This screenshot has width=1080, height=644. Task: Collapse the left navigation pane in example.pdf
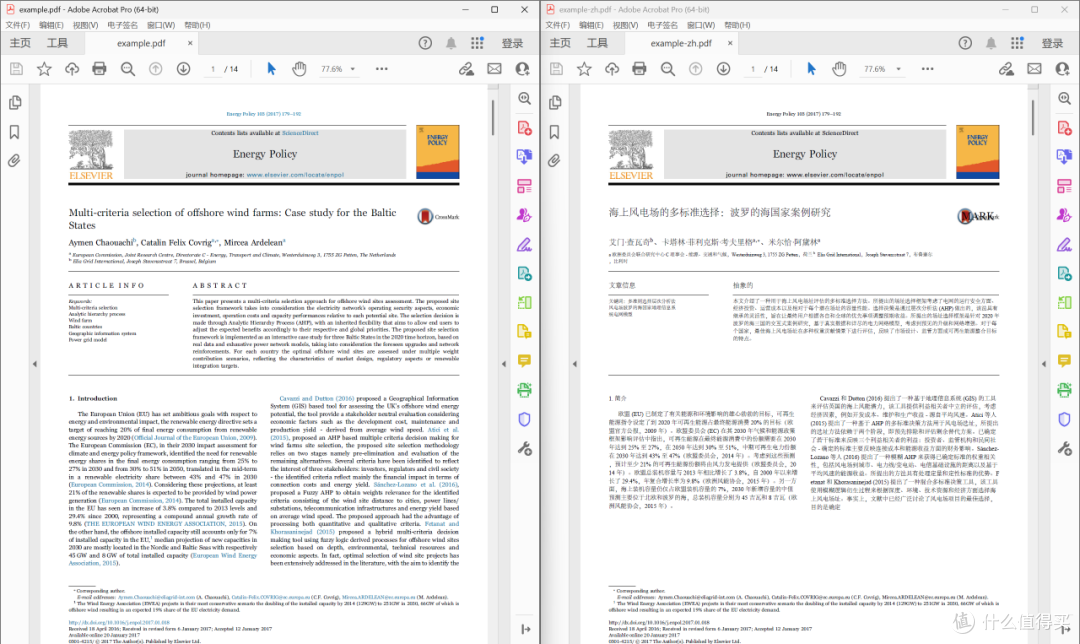34,364
